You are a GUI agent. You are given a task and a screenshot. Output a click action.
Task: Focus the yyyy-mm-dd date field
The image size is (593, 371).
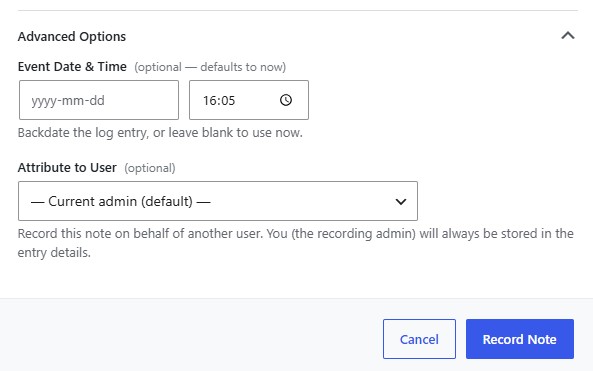tap(99, 100)
